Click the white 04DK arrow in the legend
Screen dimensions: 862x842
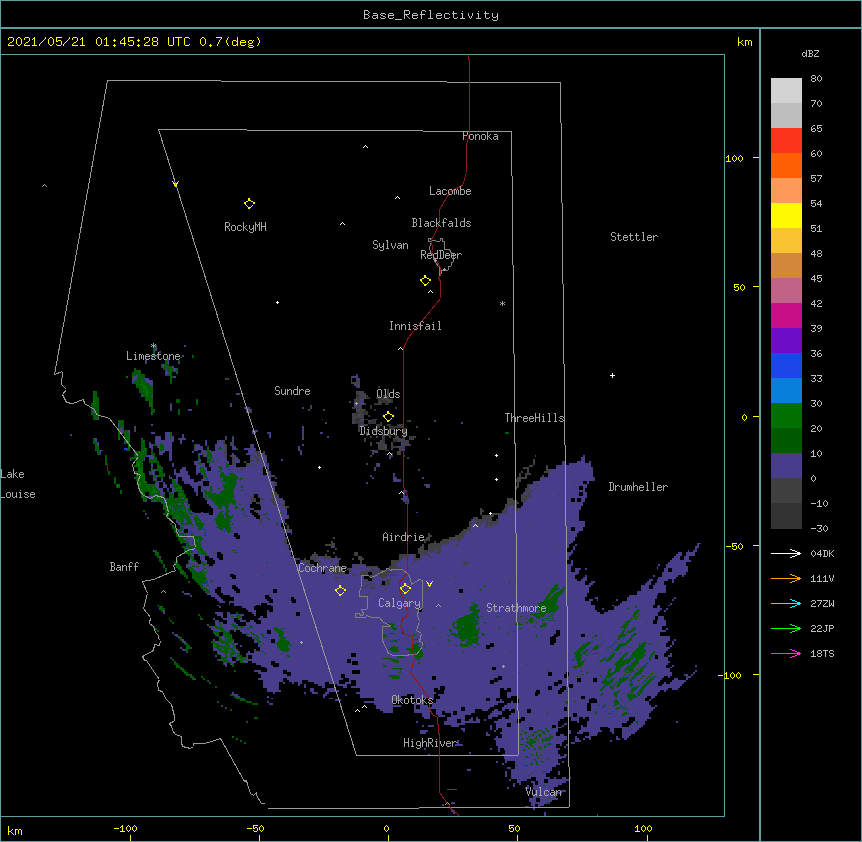(786, 553)
